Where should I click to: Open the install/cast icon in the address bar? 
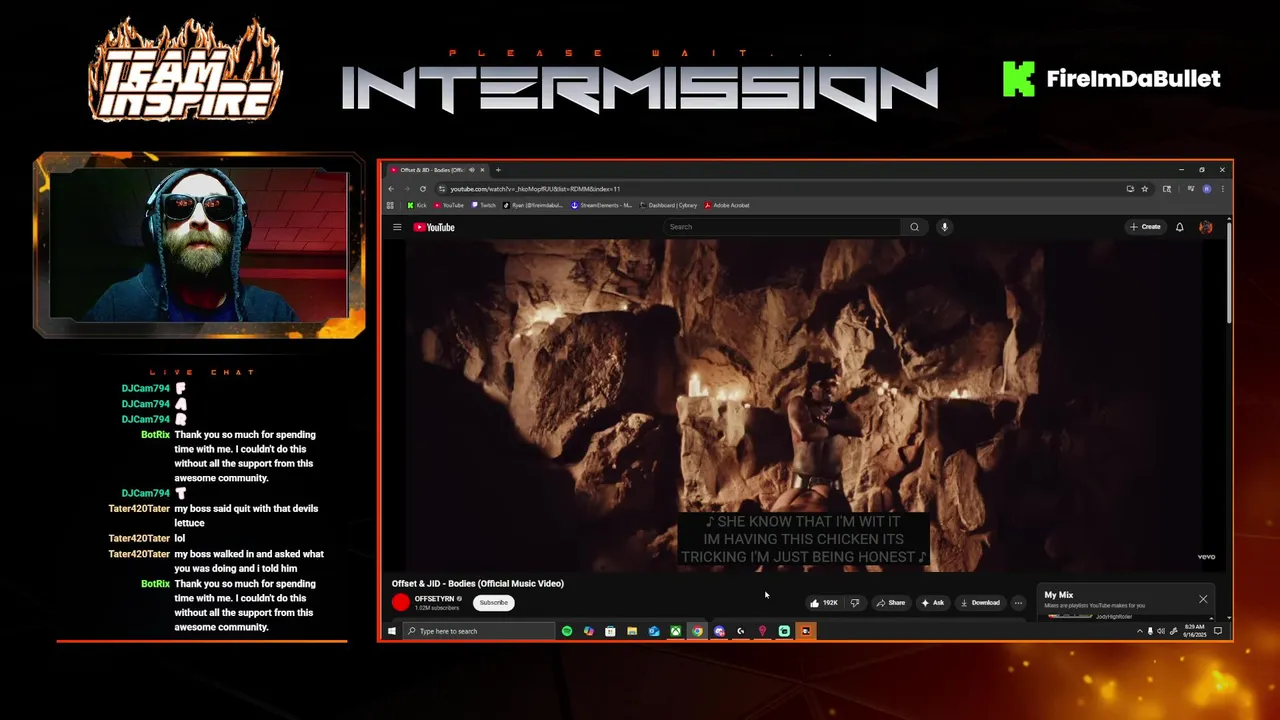click(1131, 189)
